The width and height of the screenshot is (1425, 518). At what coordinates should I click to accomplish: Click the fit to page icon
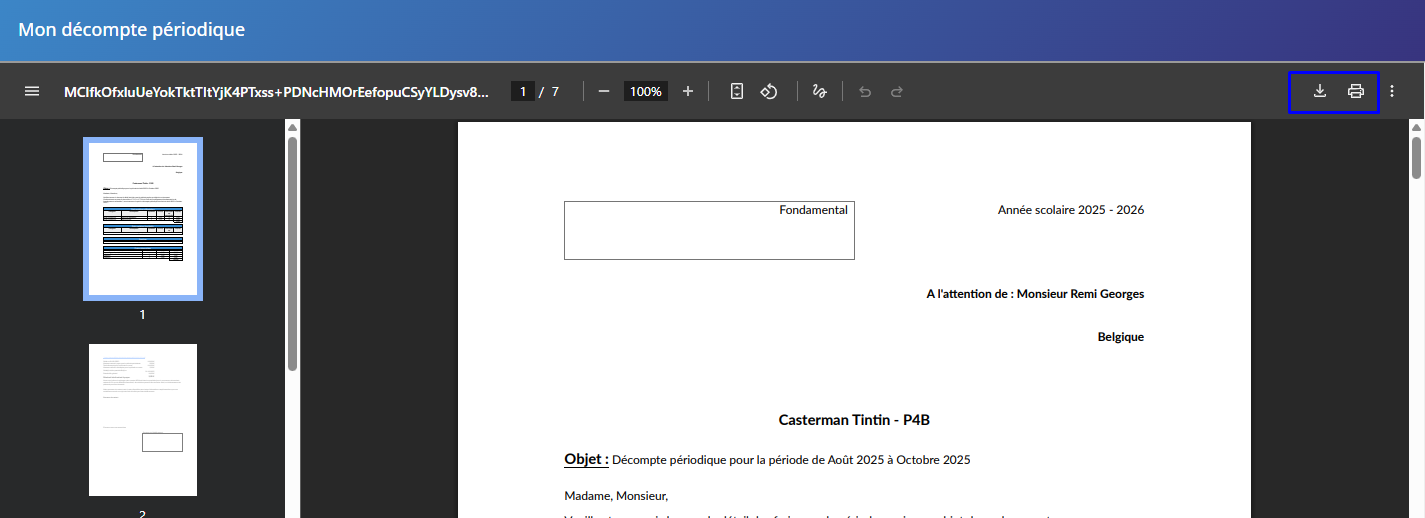737,91
